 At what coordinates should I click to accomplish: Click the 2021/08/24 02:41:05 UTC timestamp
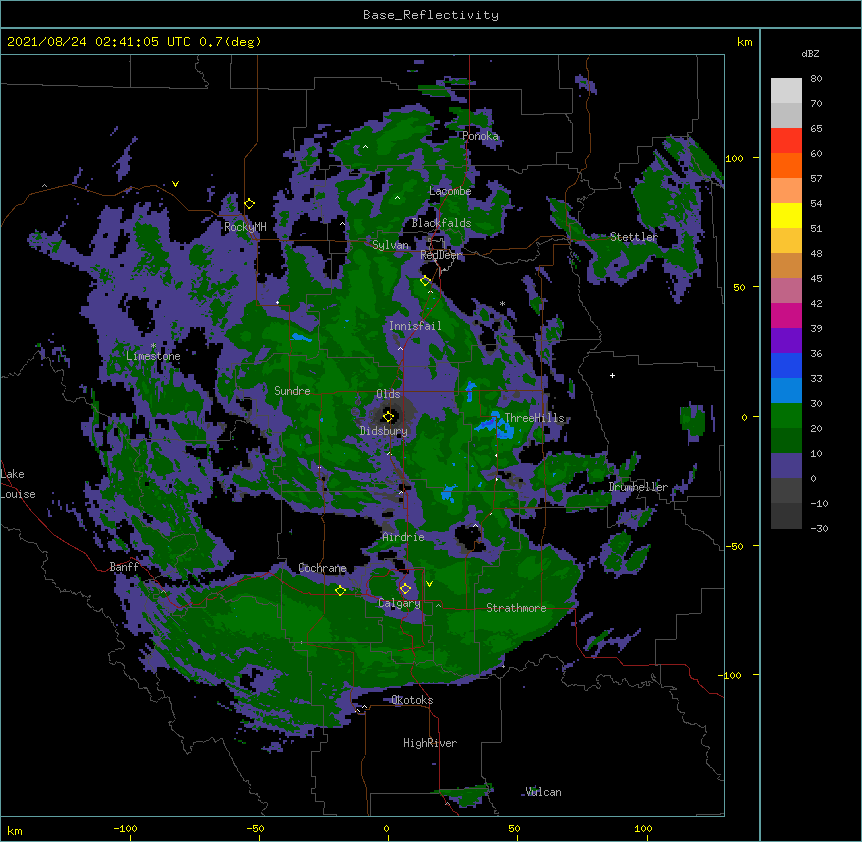pyautogui.click(x=98, y=42)
